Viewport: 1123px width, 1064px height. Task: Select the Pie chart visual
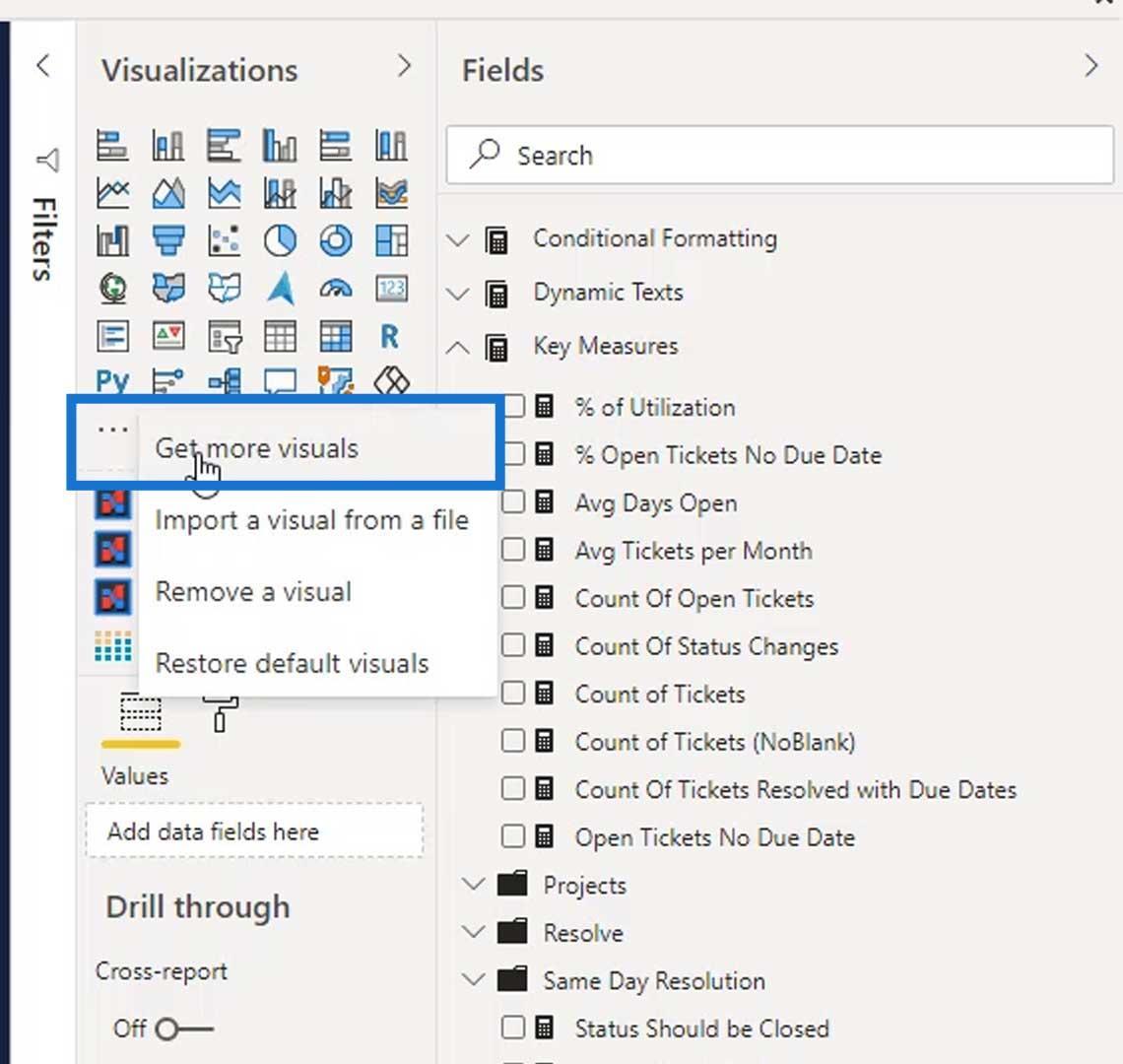point(280,240)
